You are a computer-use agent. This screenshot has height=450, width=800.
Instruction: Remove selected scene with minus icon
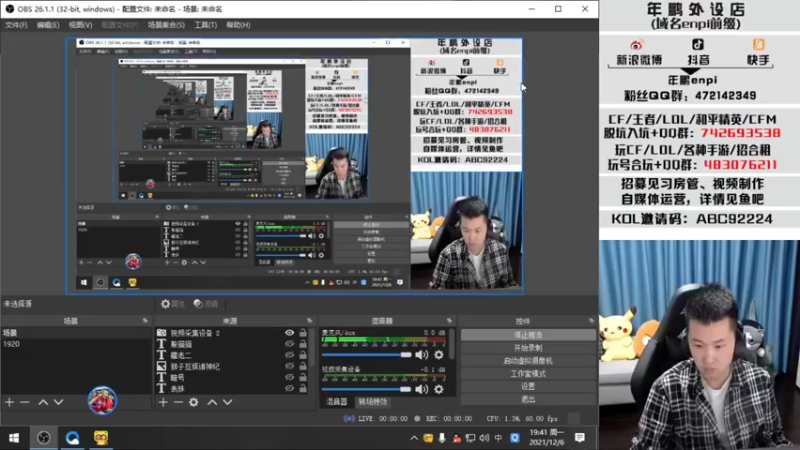[24, 402]
